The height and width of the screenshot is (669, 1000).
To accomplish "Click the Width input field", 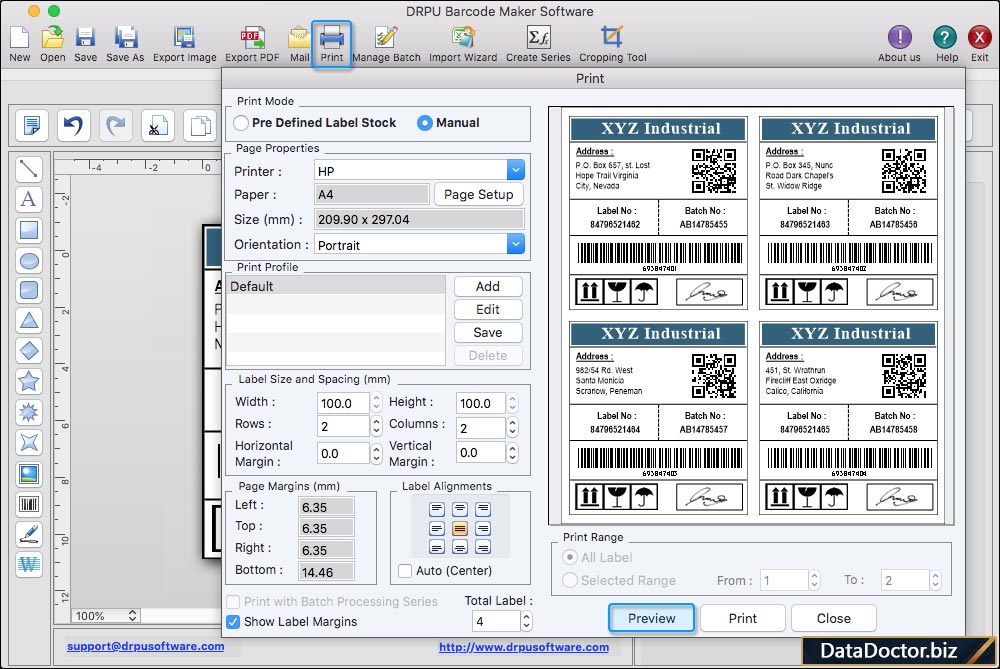I will 343,403.
